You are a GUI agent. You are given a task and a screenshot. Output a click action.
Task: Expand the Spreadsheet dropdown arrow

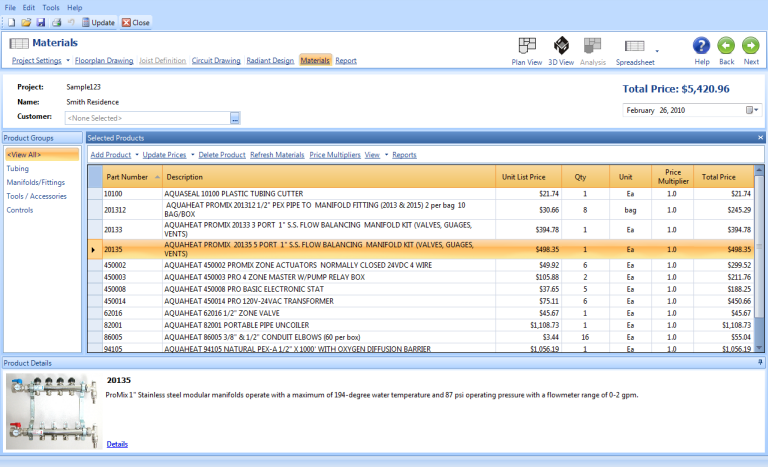point(657,51)
